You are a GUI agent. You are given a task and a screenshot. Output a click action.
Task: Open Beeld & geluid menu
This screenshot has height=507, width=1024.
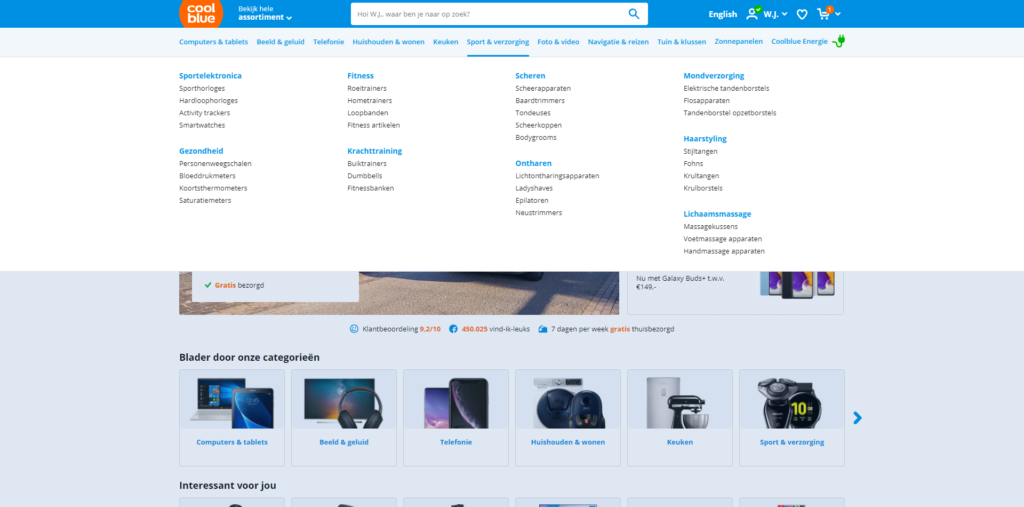[280, 42]
